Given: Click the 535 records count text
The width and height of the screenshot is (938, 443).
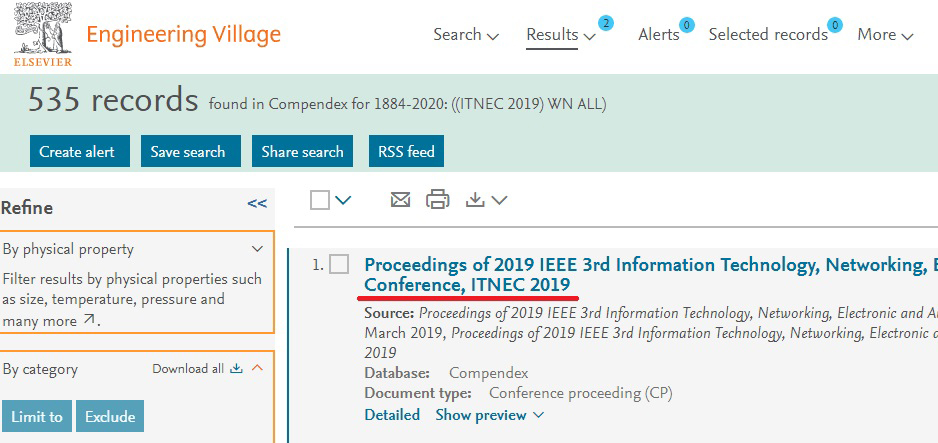Looking at the screenshot, I should click(113, 100).
